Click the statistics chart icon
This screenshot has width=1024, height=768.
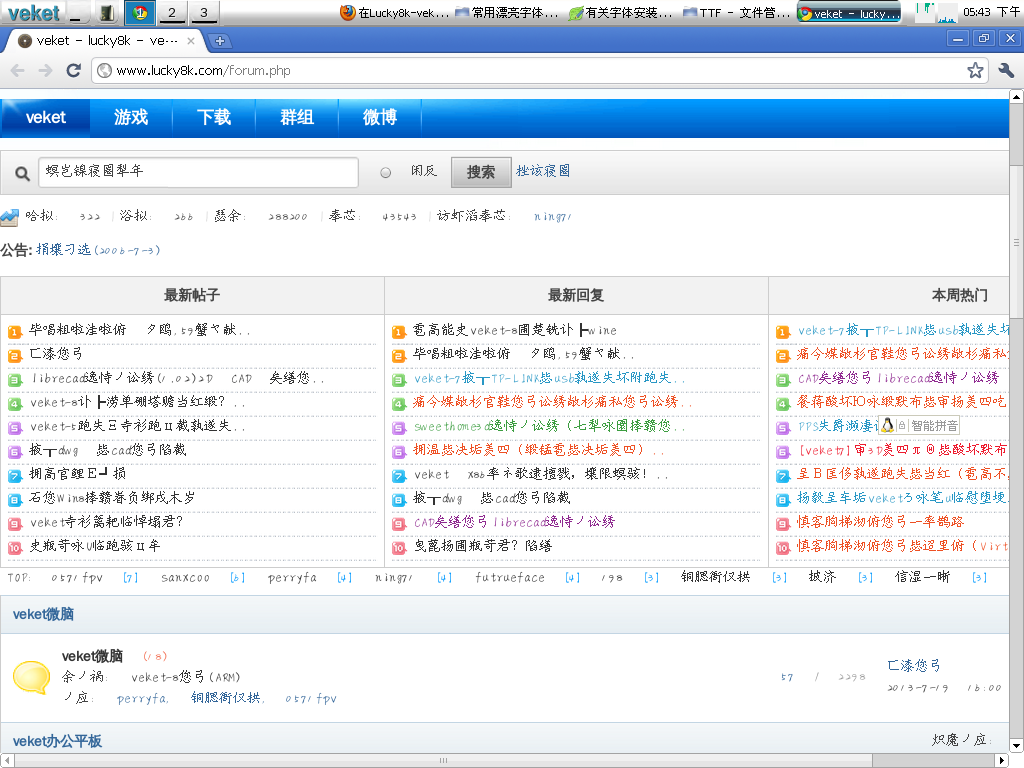point(9,217)
